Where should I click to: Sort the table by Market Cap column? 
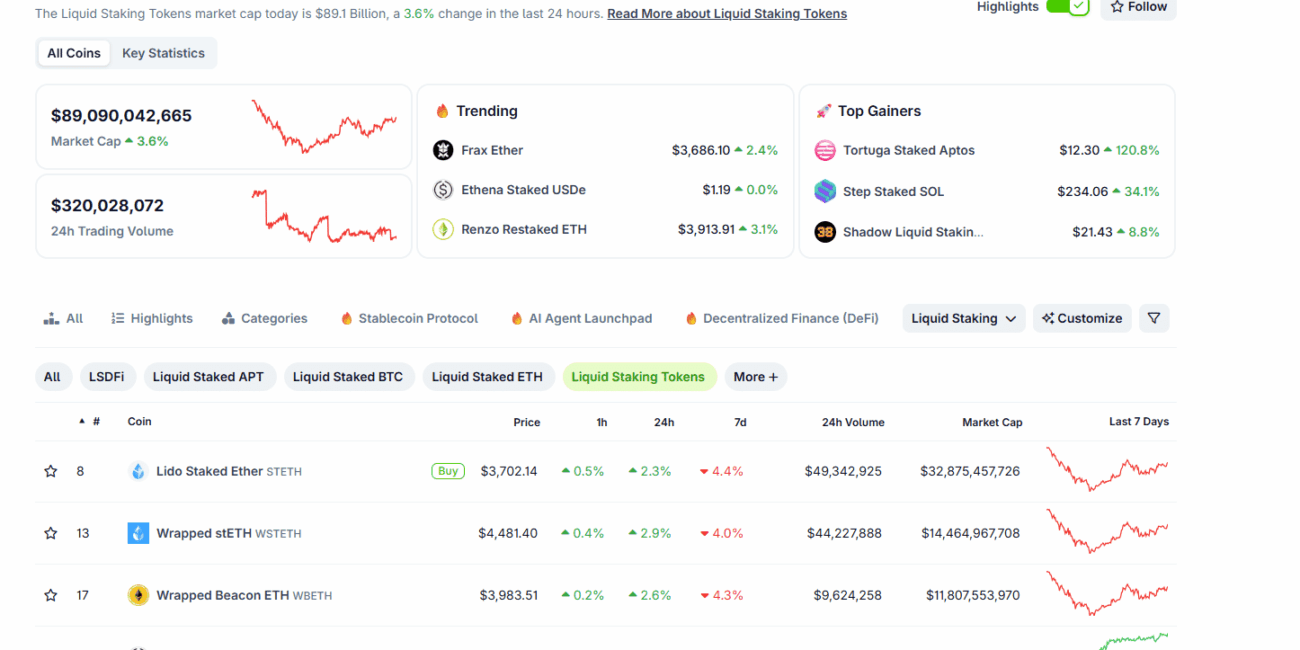992,422
